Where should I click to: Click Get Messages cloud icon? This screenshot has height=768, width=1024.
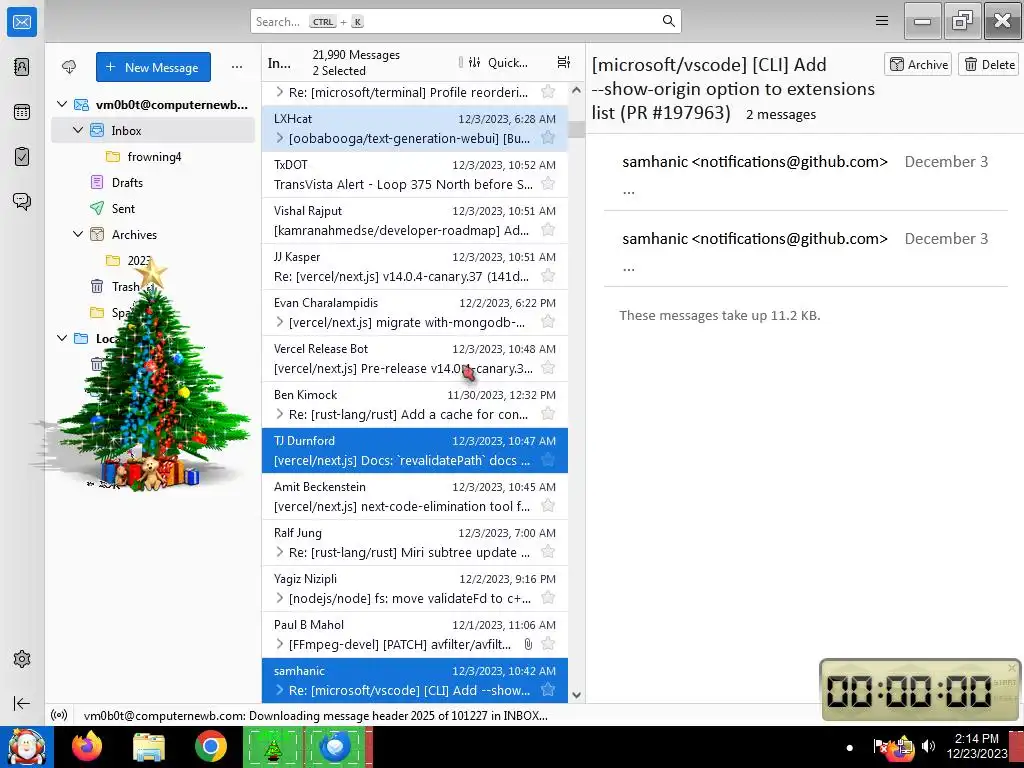click(69, 67)
